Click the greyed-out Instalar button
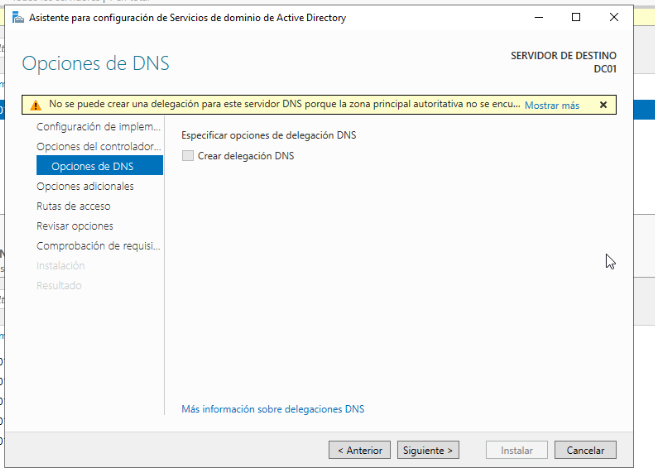The width and height of the screenshot is (655, 473). pos(517,451)
